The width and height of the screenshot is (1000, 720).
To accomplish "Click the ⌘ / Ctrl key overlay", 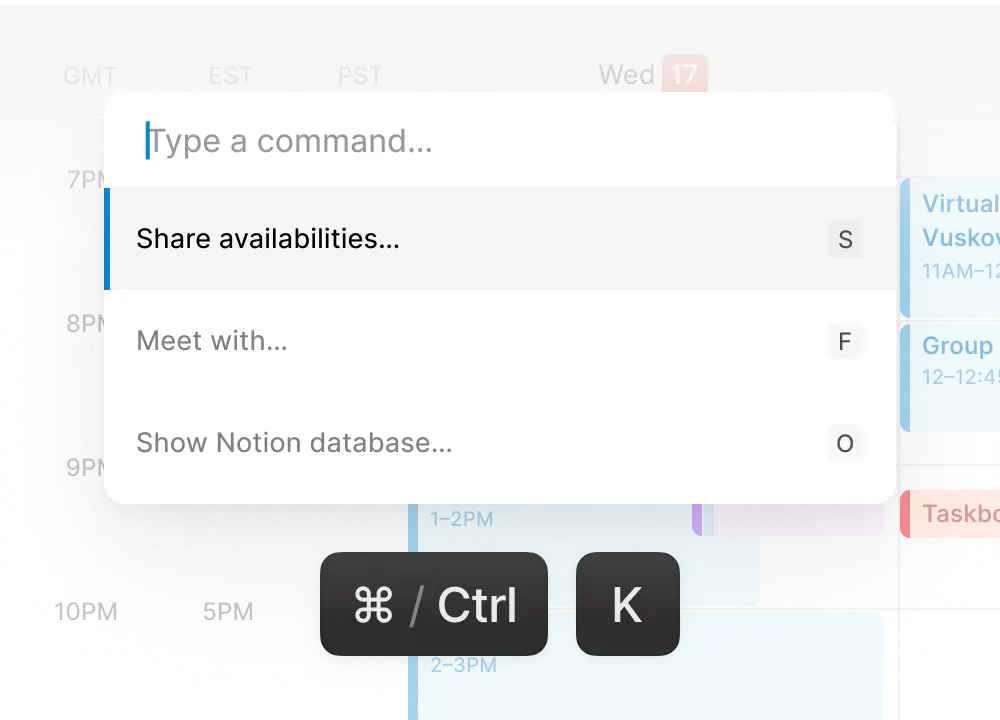I will (434, 604).
